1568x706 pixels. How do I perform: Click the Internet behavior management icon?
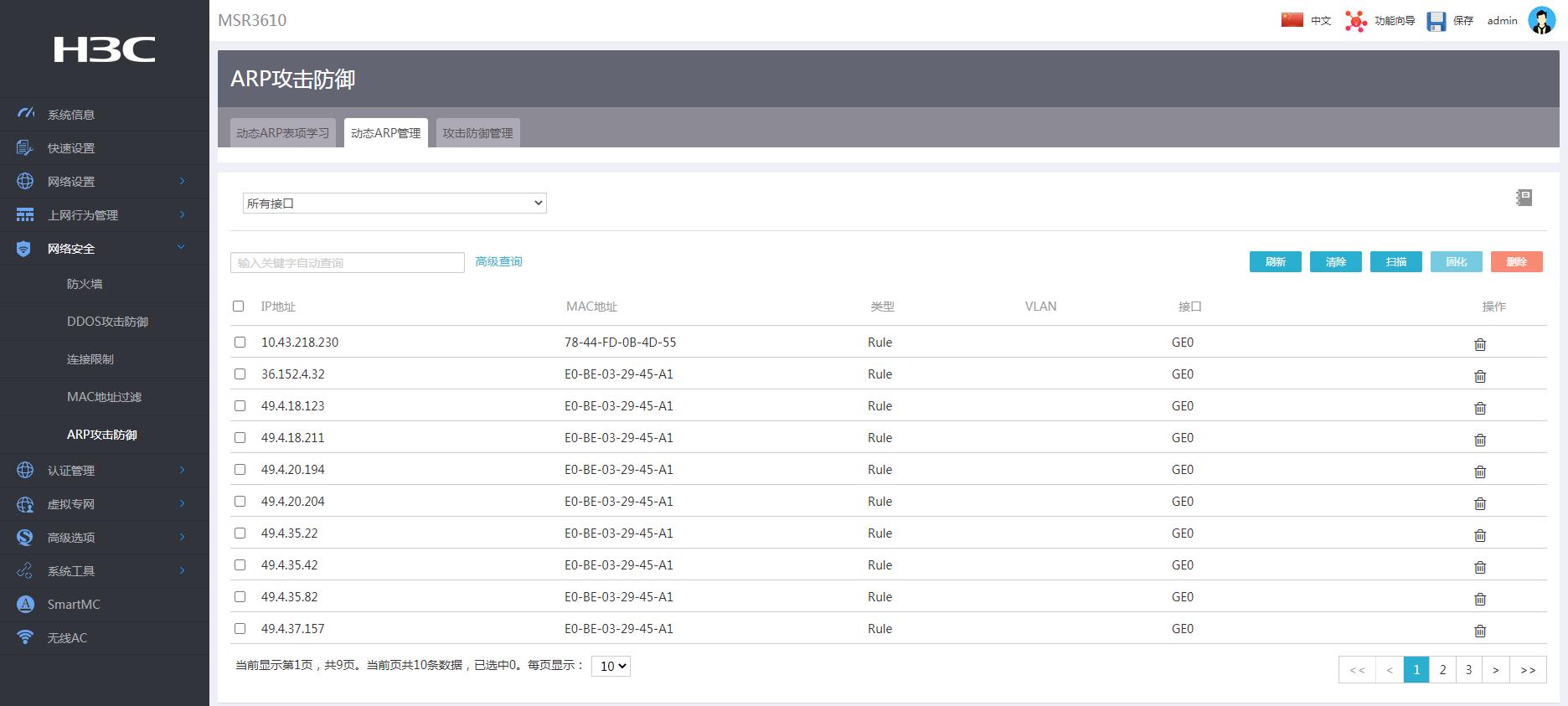(x=25, y=215)
